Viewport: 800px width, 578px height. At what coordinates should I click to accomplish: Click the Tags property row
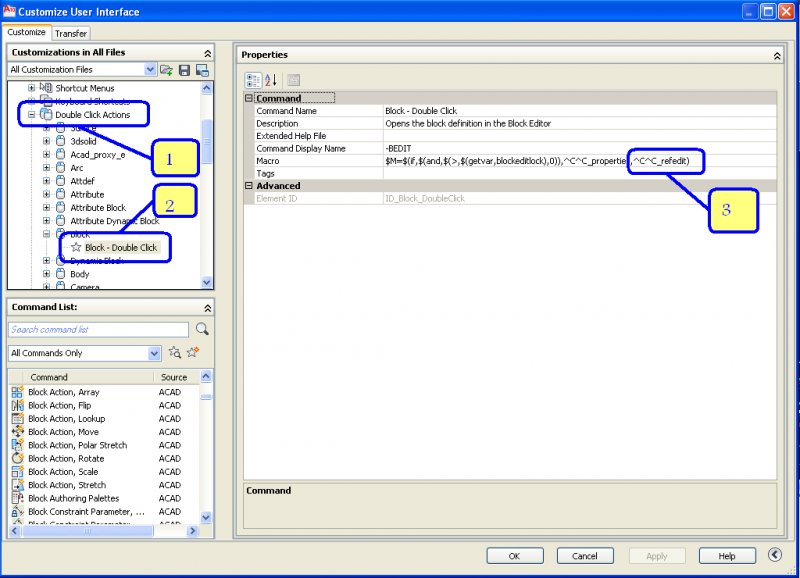click(x=515, y=173)
